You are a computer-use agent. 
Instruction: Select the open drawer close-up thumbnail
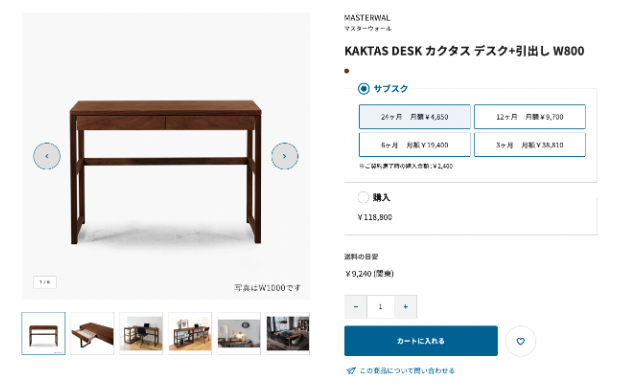tap(92, 333)
